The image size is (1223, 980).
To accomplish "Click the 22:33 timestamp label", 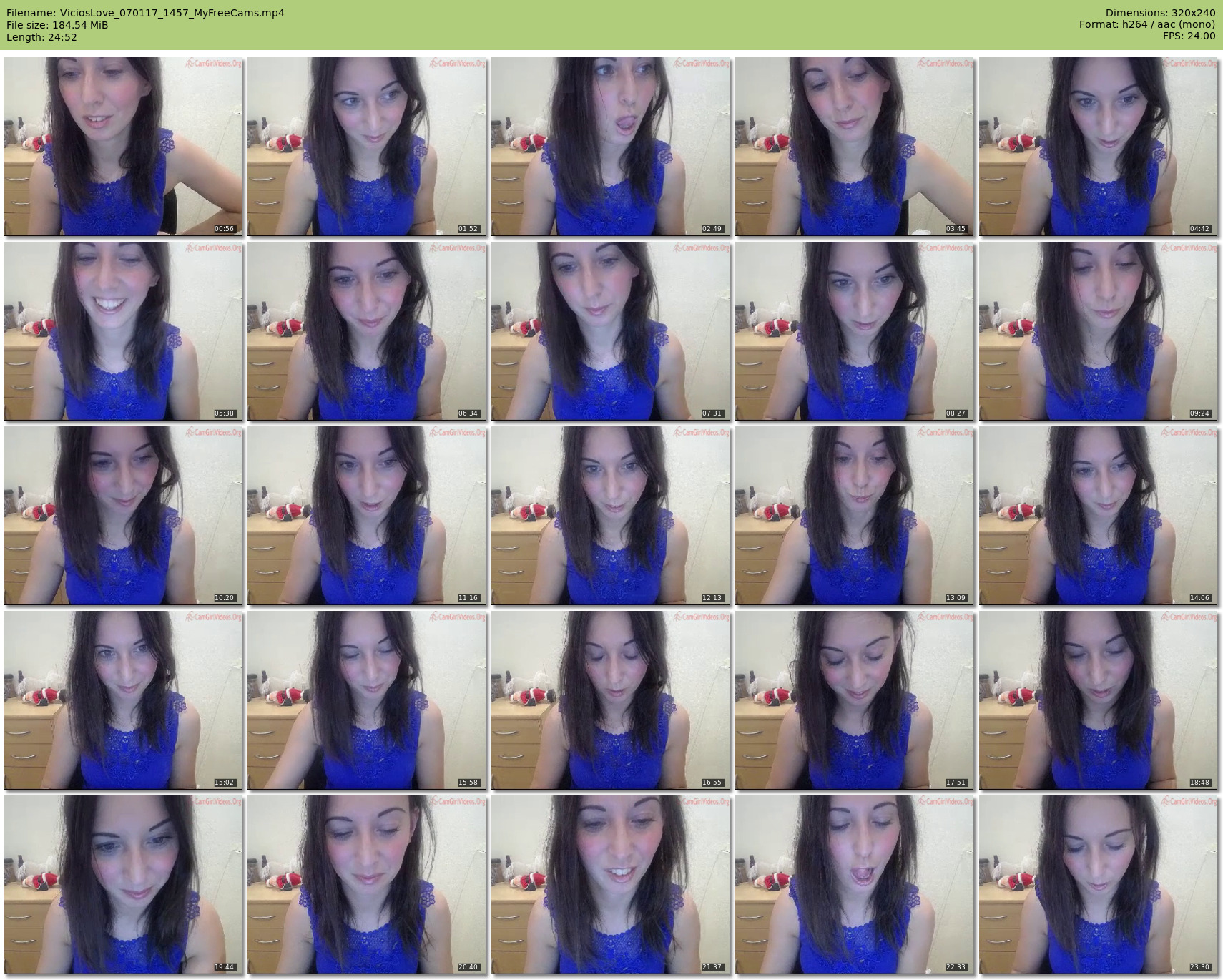I will click(x=956, y=967).
